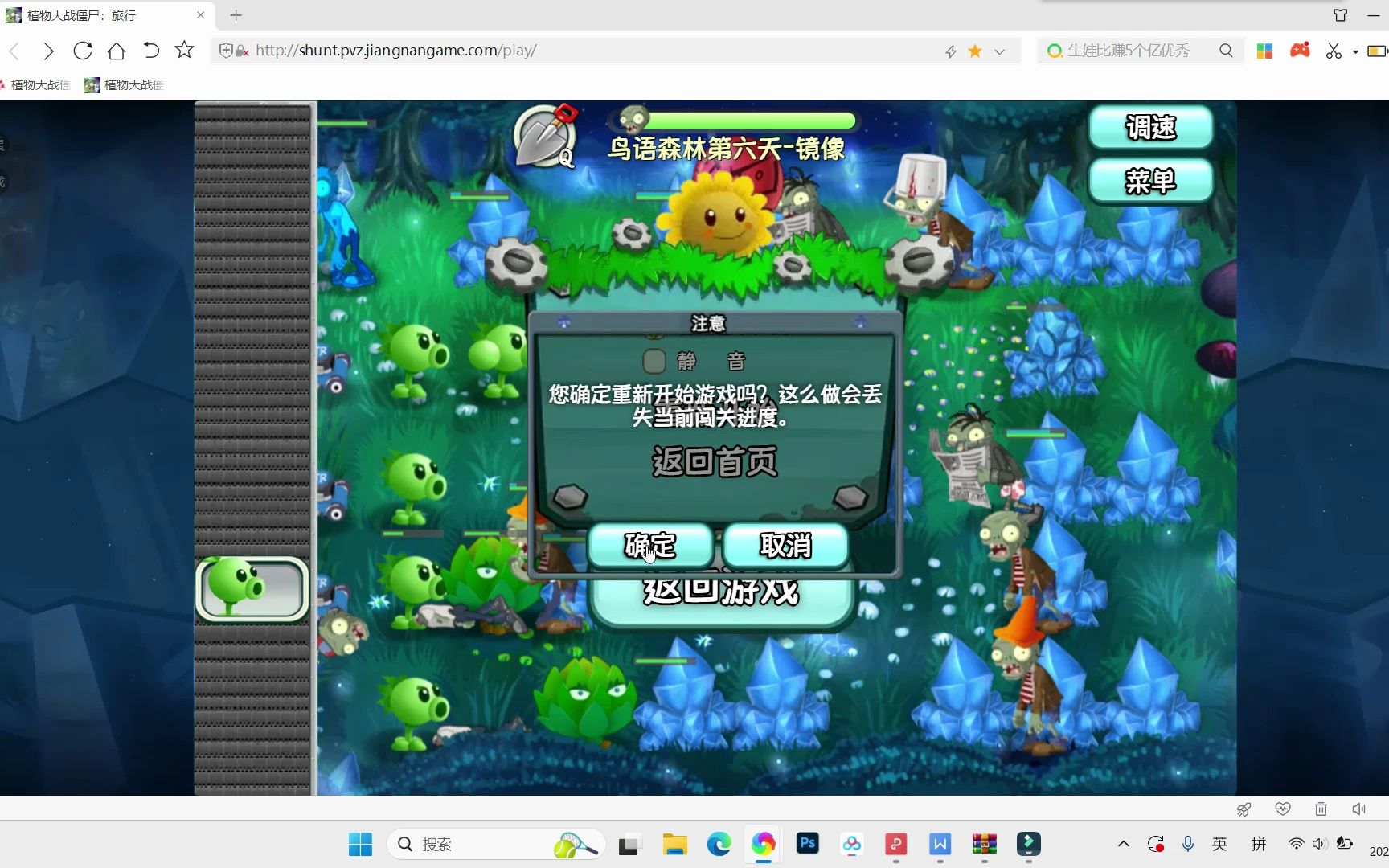The height and width of the screenshot is (868, 1389).
Task: Click the lightning speed mode icon
Action: (x=951, y=51)
